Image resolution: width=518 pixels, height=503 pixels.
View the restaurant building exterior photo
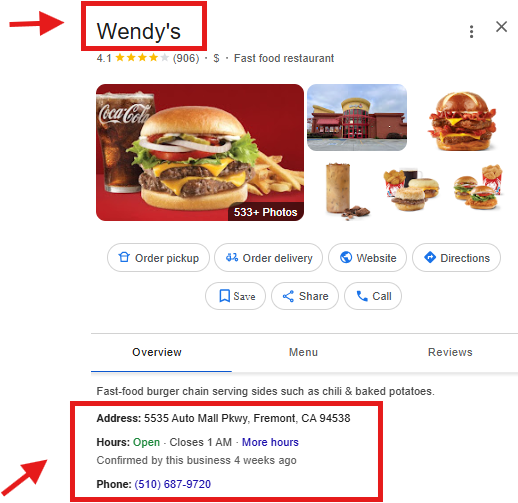point(357,117)
